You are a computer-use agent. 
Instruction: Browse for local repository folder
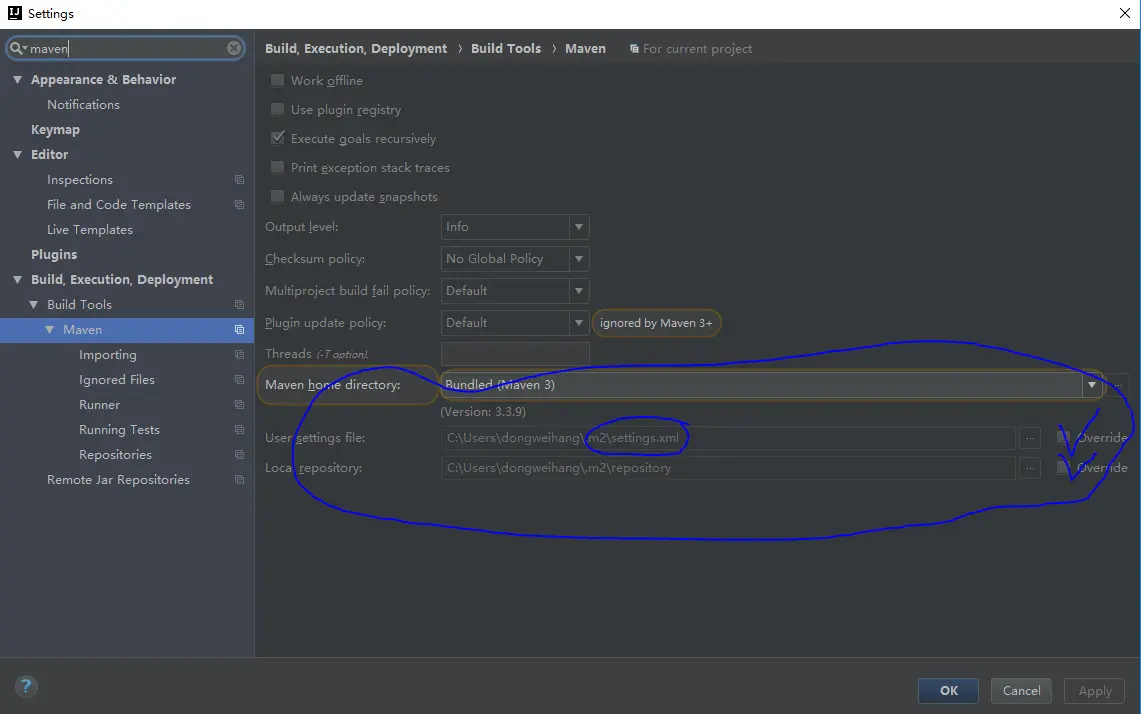click(1030, 468)
